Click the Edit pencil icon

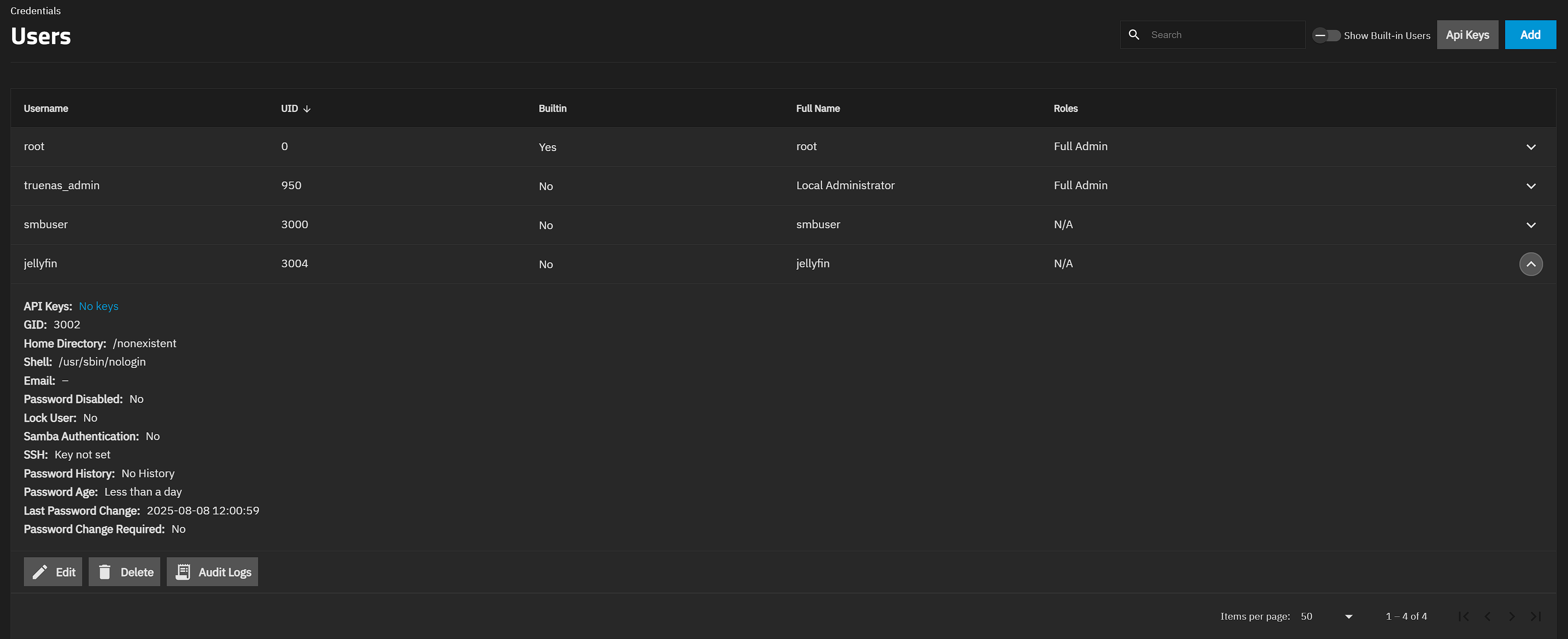pos(39,572)
